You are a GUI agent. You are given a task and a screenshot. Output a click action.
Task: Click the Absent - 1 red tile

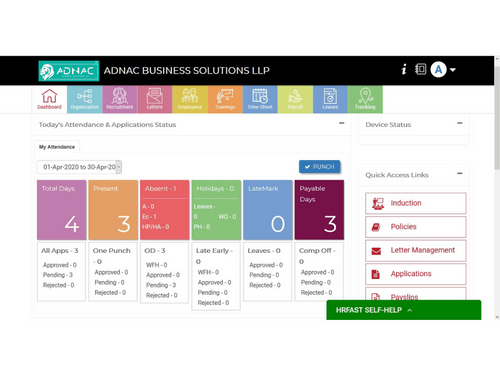165,210
